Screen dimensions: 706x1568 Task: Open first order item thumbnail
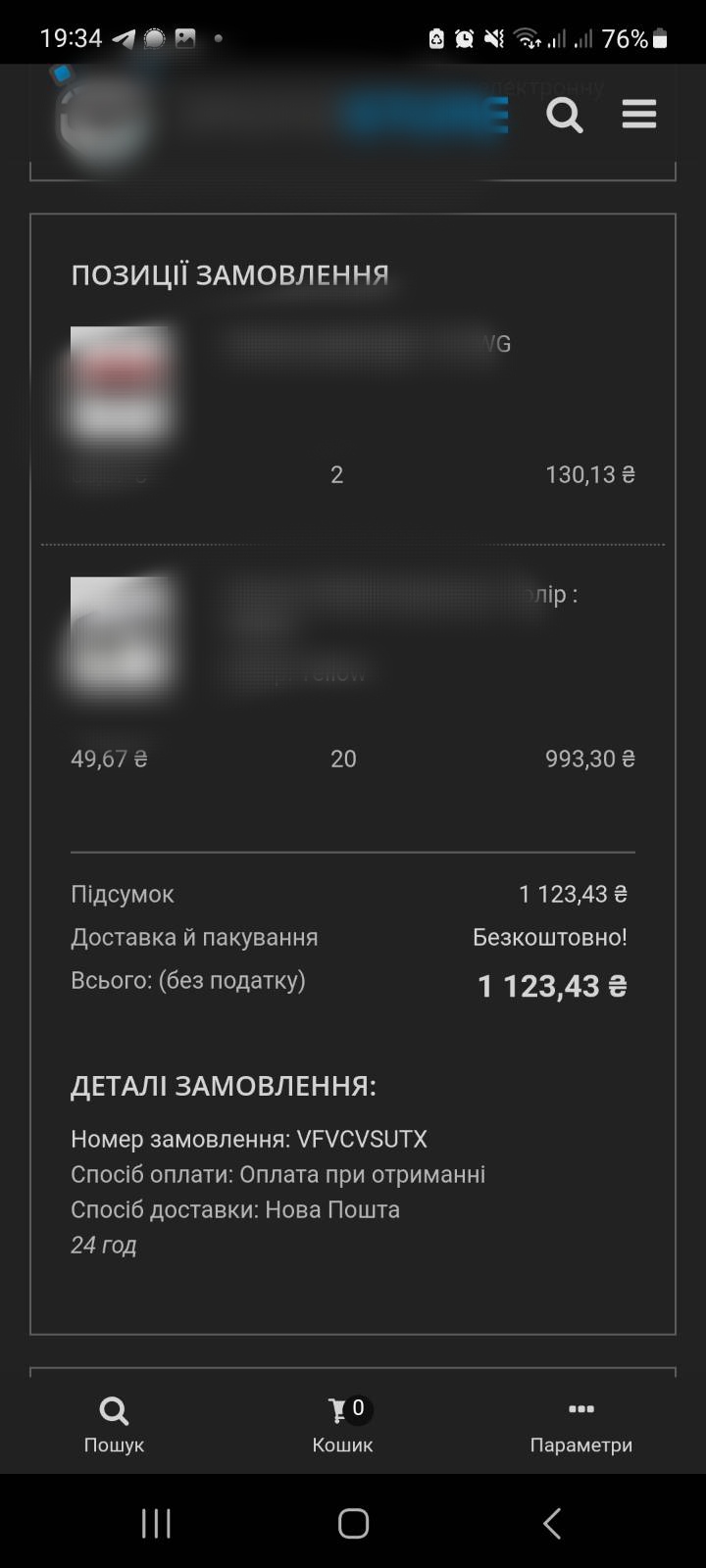pyautogui.click(x=120, y=383)
